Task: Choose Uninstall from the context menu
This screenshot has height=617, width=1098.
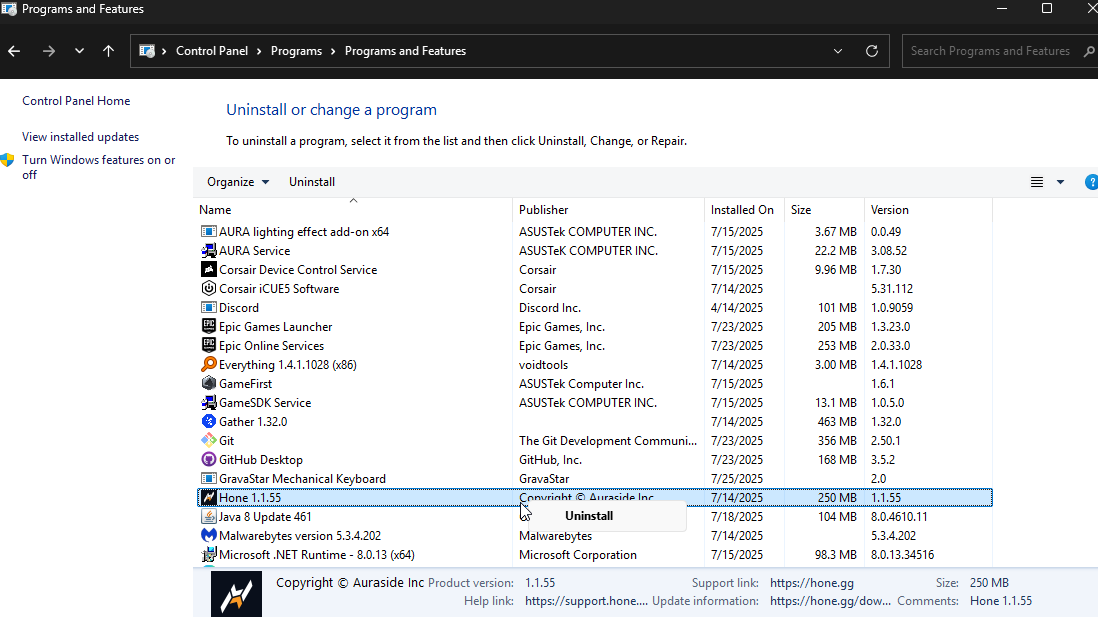Action: click(589, 516)
